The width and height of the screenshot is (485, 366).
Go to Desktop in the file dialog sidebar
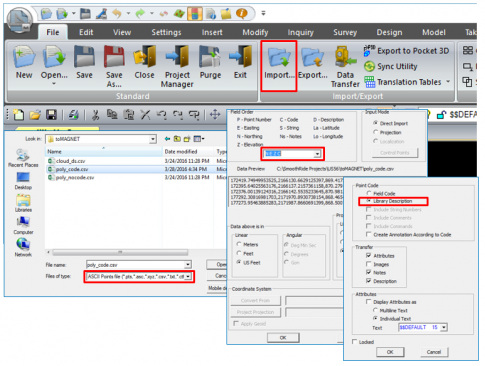[23, 181]
